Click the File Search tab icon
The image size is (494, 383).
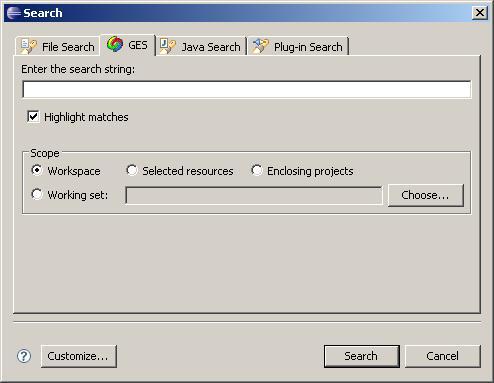pyautogui.click(x=28, y=46)
